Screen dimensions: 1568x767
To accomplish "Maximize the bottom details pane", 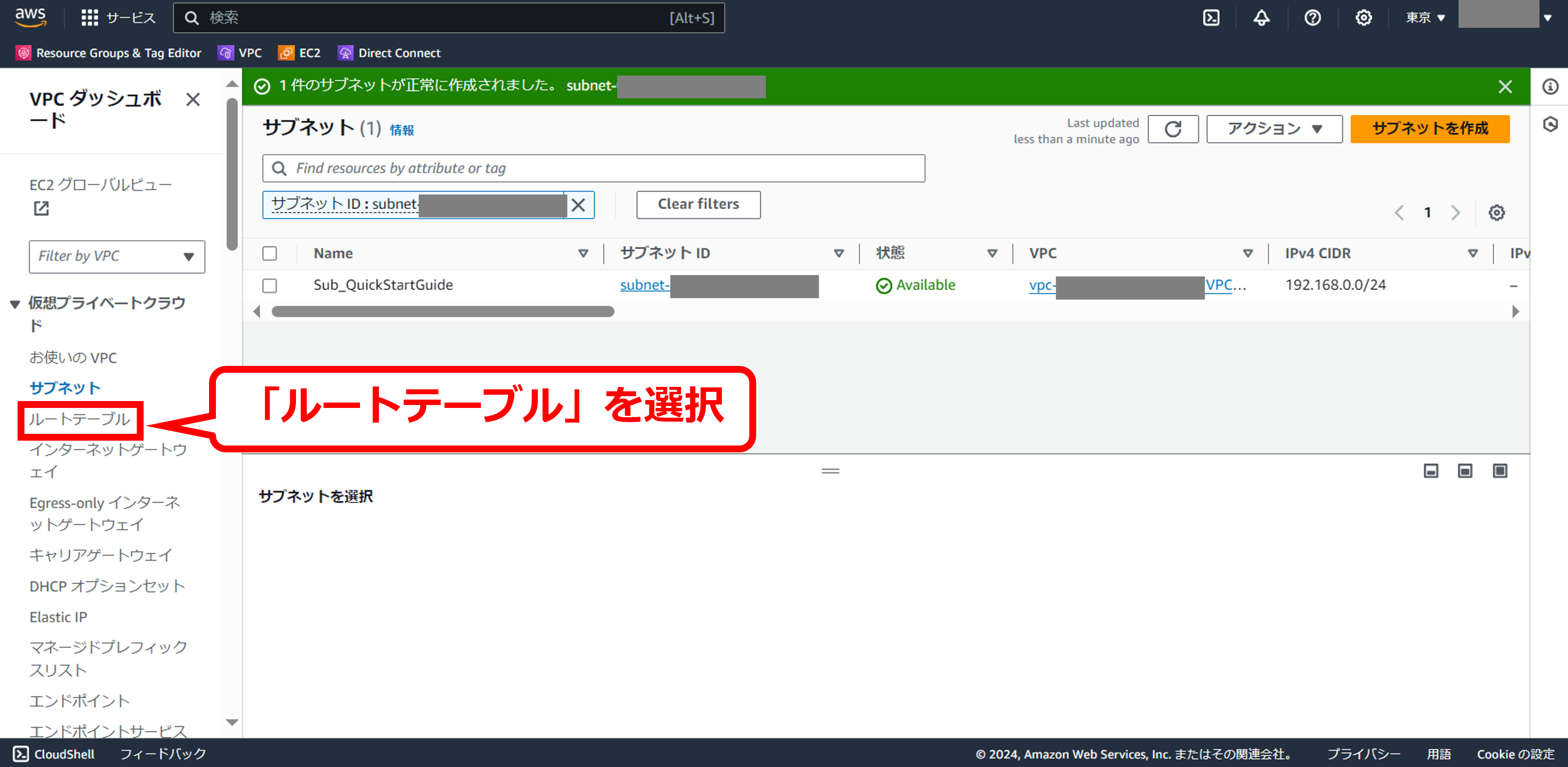I will click(1500, 470).
